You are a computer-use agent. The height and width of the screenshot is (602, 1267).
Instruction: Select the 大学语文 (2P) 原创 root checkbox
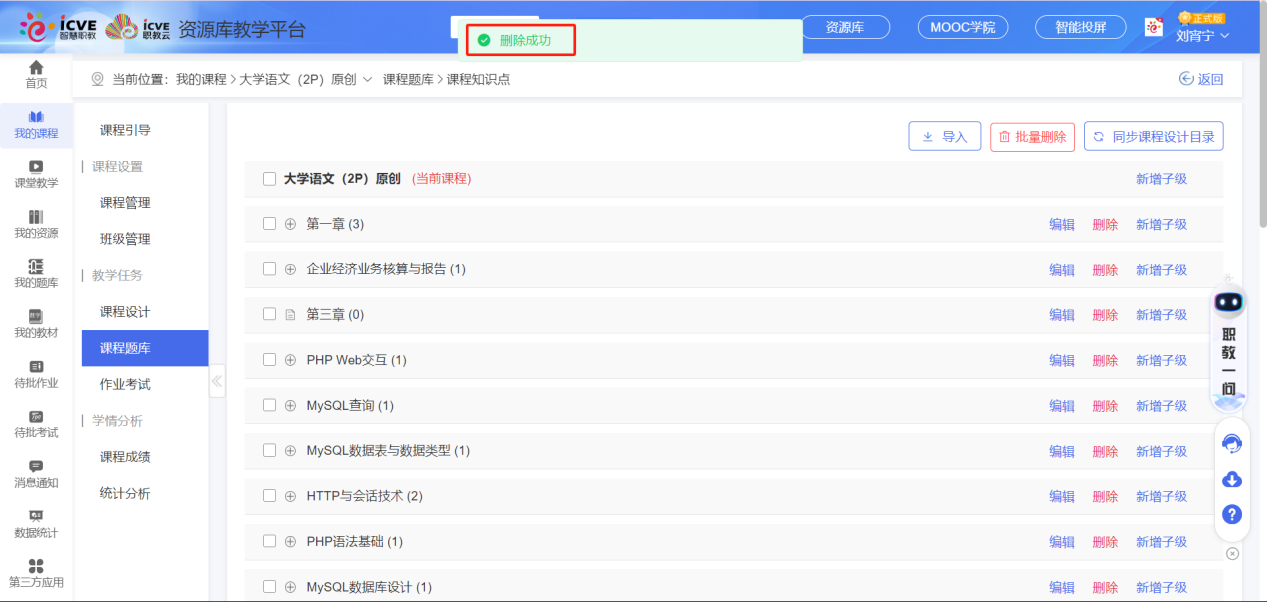pos(269,179)
